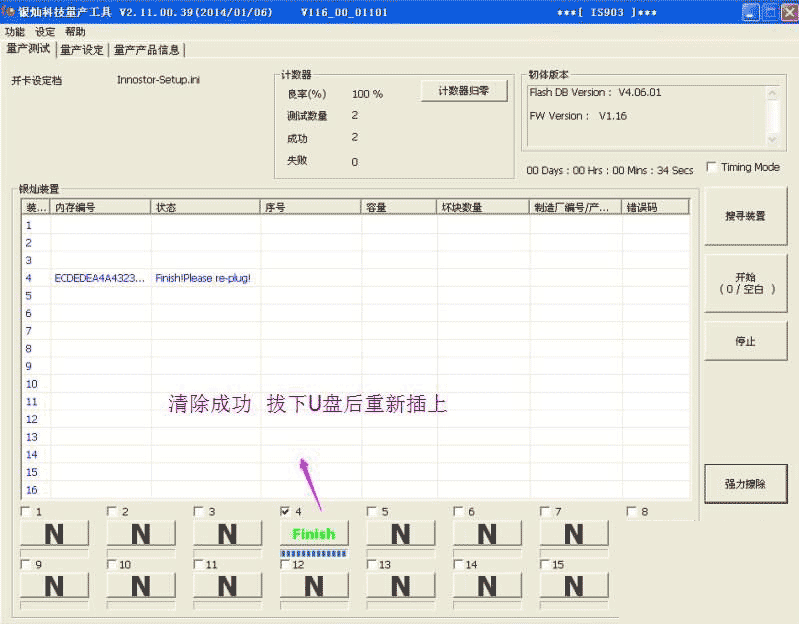The height and width of the screenshot is (624, 799).
Task: Check the port 14 checkbox
Action: click(x=458, y=564)
